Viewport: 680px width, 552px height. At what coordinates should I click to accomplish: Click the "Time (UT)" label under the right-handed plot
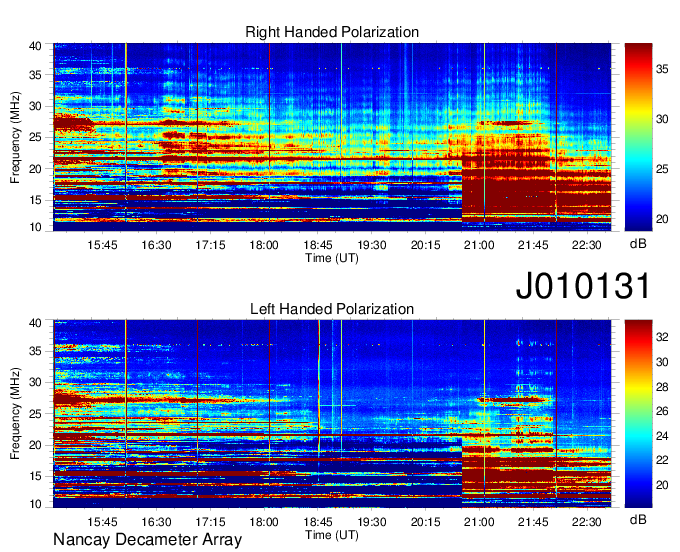pos(332,258)
